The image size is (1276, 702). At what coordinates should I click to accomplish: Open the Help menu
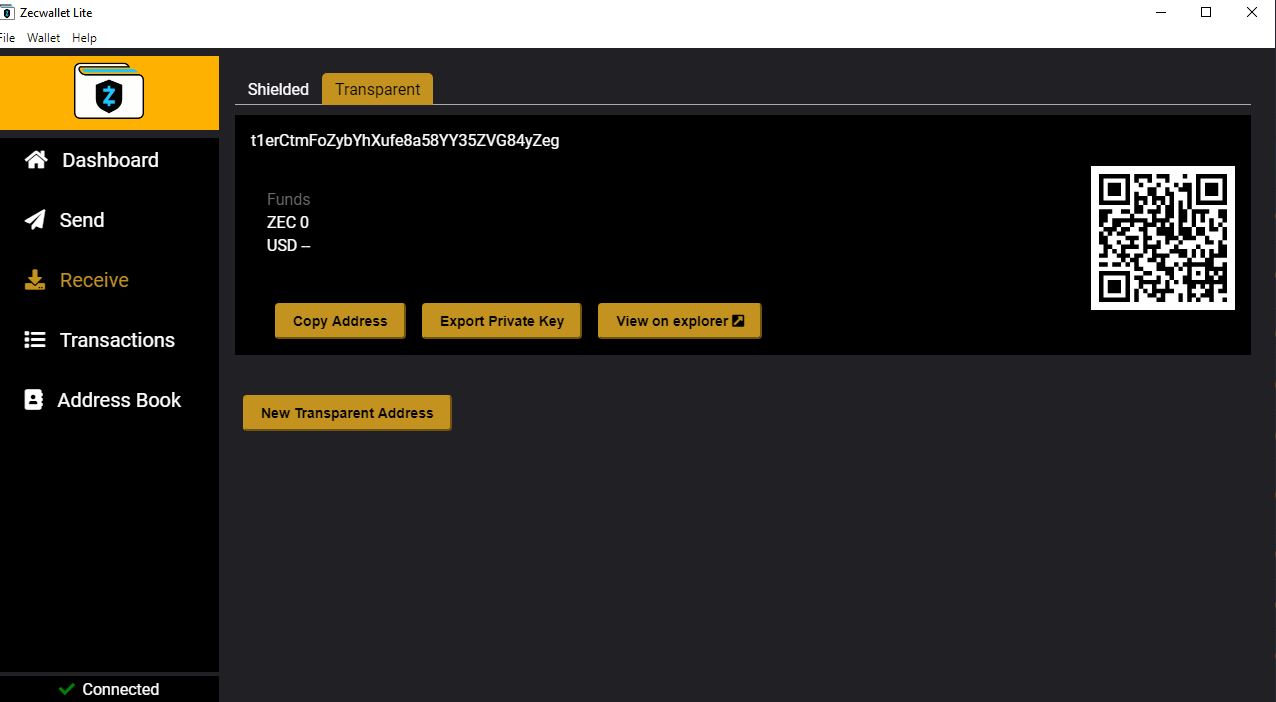tap(84, 38)
